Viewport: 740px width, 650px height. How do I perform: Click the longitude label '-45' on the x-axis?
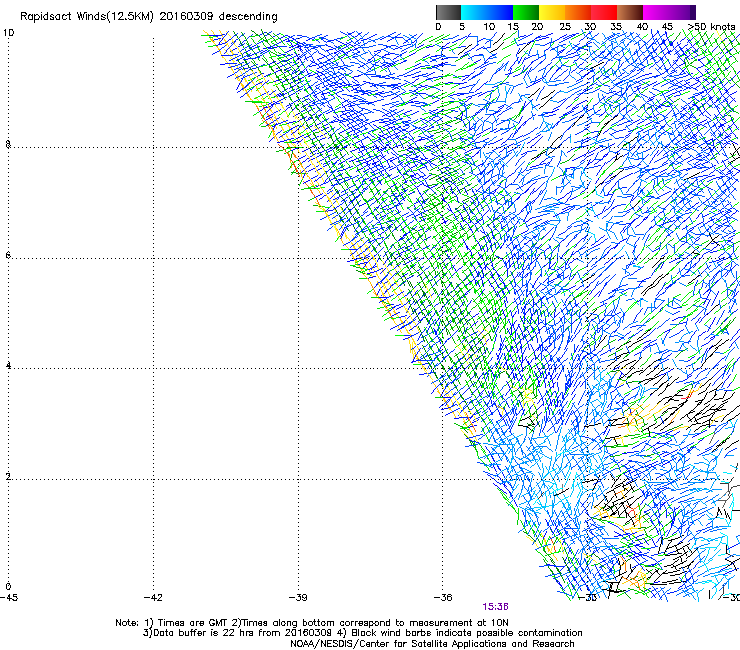[9, 598]
